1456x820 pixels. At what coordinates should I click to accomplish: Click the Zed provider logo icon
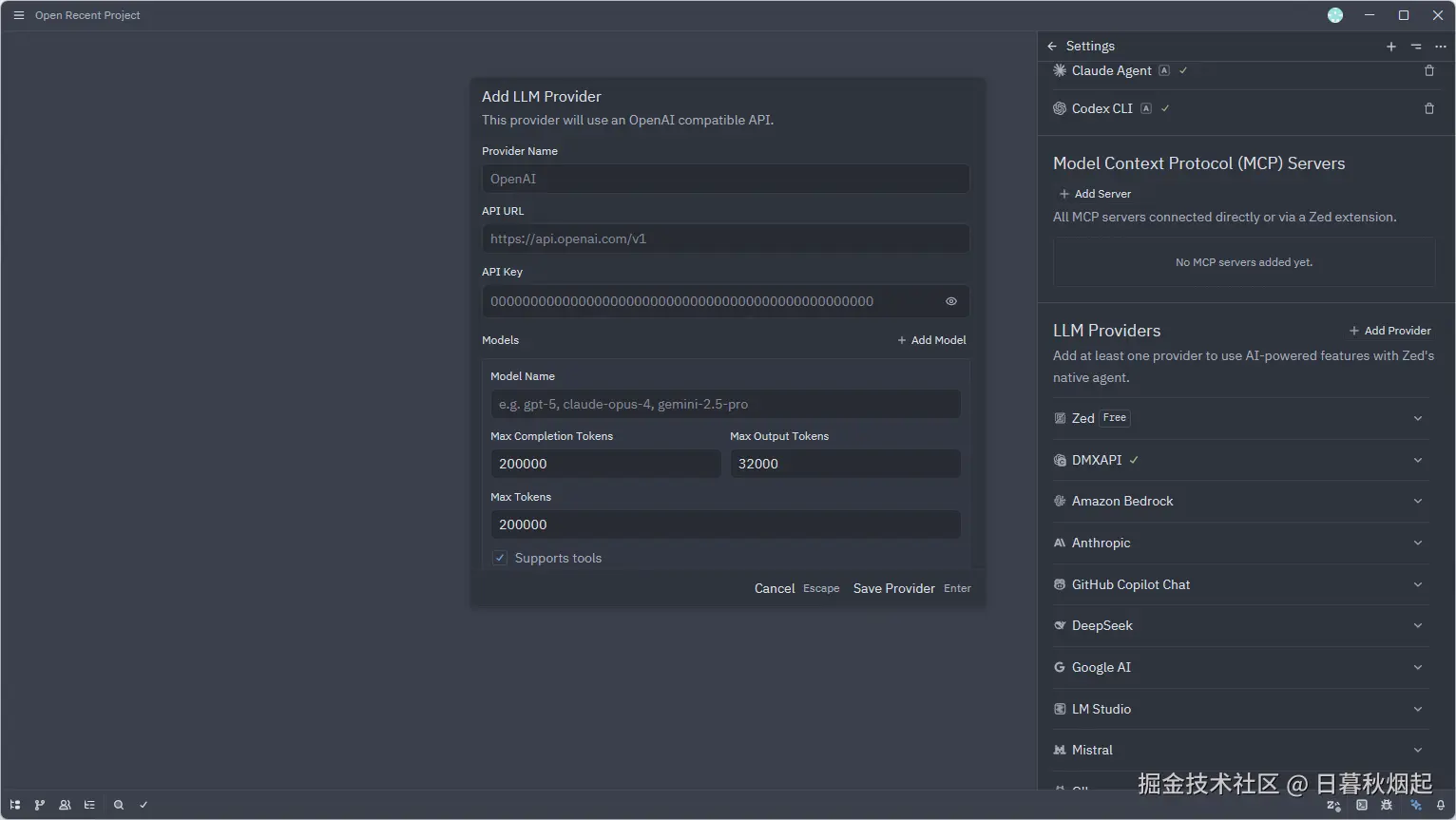click(x=1060, y=418)
